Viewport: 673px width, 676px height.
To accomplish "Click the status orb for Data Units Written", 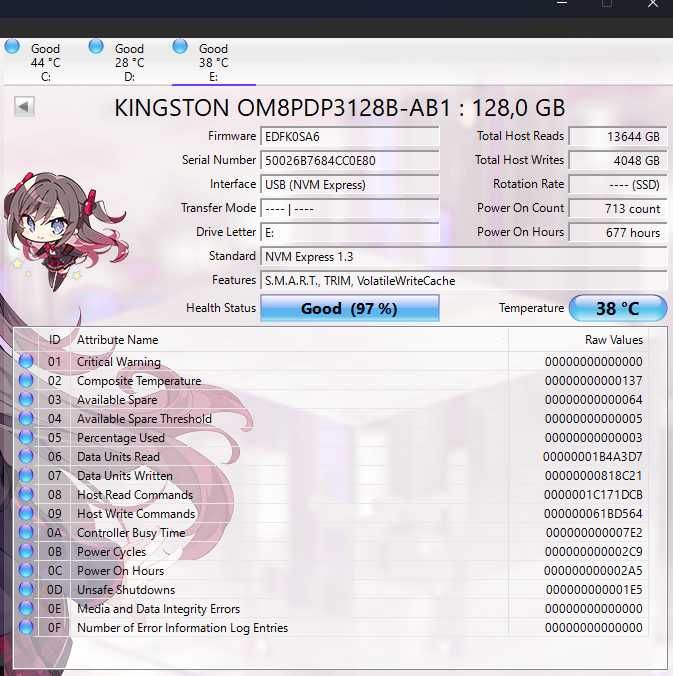I will pos(26,475).
